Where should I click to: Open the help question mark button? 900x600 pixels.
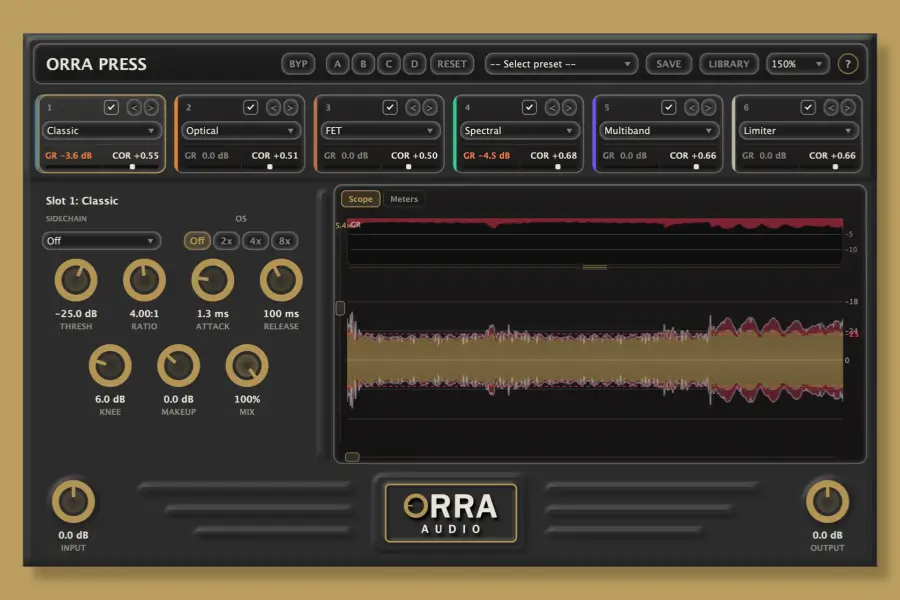pos(847,64)
